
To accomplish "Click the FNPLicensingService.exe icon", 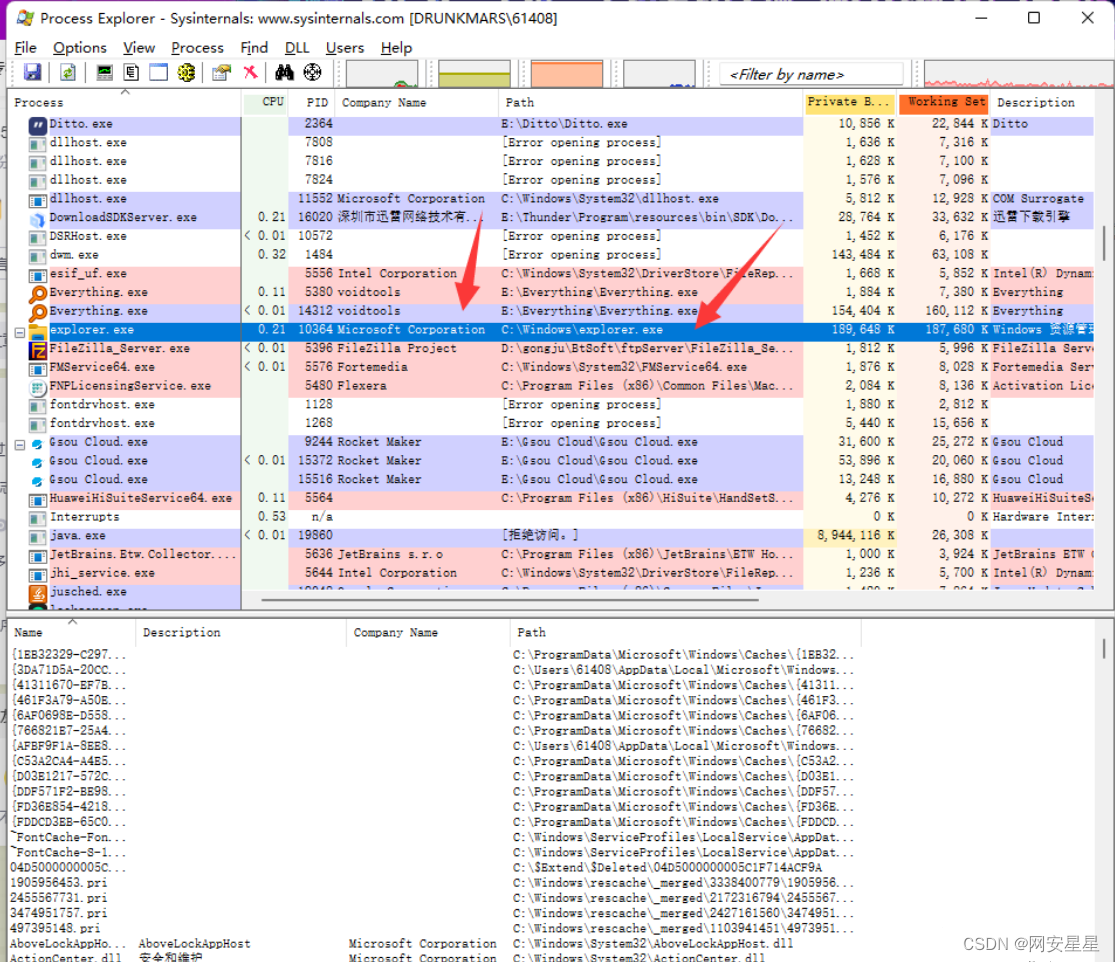I will (38, 388).
